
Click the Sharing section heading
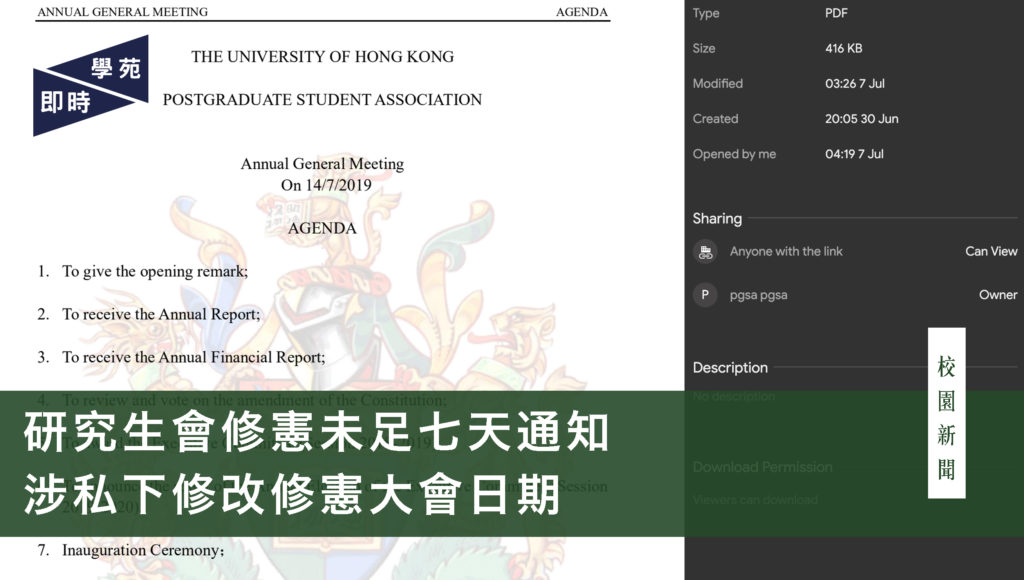tap(717, 218)
